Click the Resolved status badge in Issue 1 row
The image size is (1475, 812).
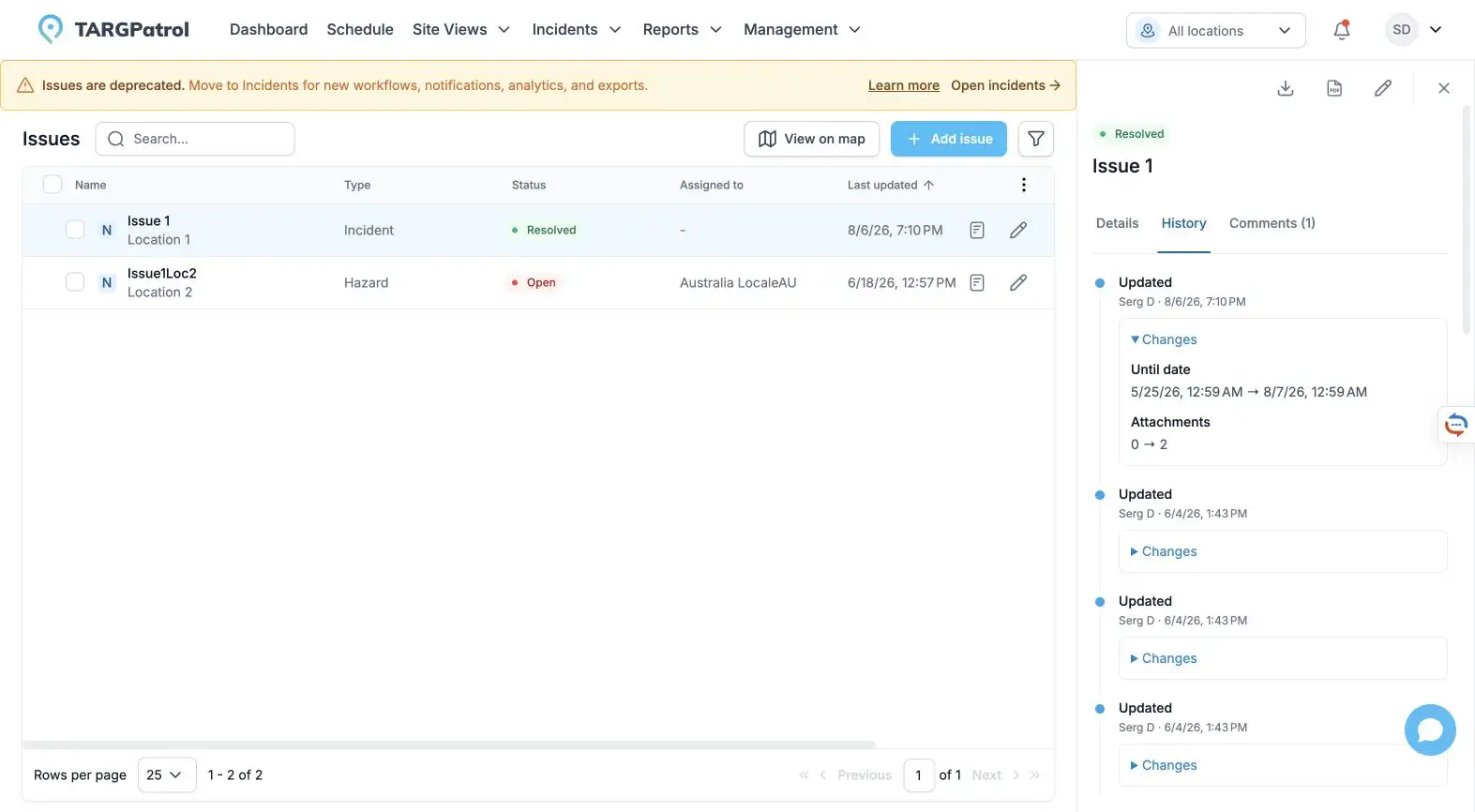(x=544, y=230)
